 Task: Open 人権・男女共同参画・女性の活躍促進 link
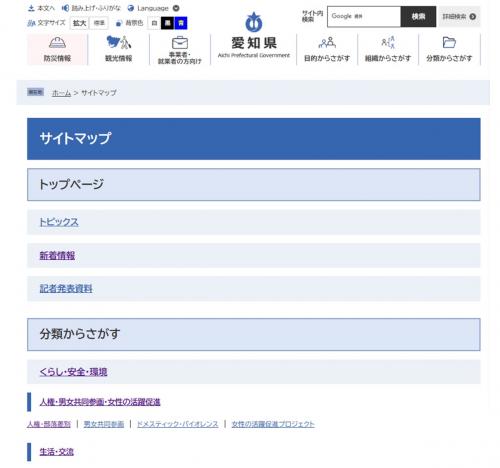point(100,402)
